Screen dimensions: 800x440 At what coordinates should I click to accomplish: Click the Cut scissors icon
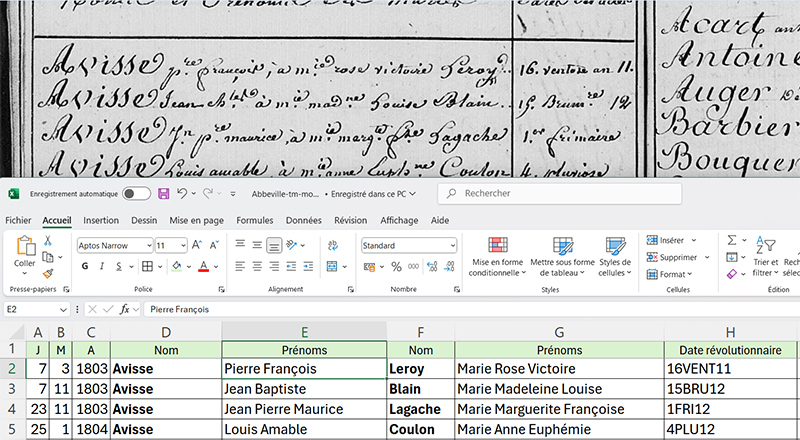point(48,240)
